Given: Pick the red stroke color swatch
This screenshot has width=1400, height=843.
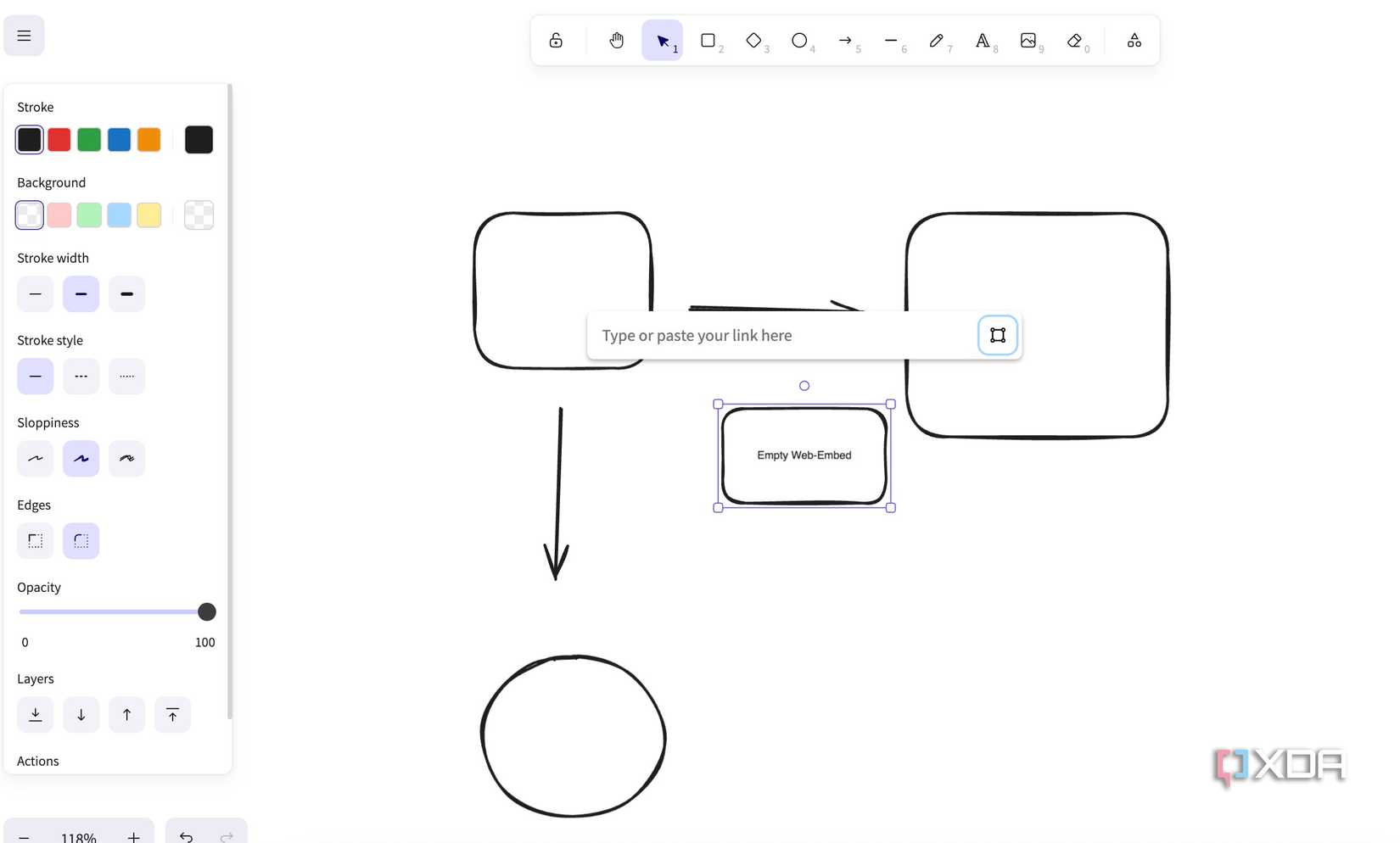Looking at the screenshot, I should click(59, 140).
